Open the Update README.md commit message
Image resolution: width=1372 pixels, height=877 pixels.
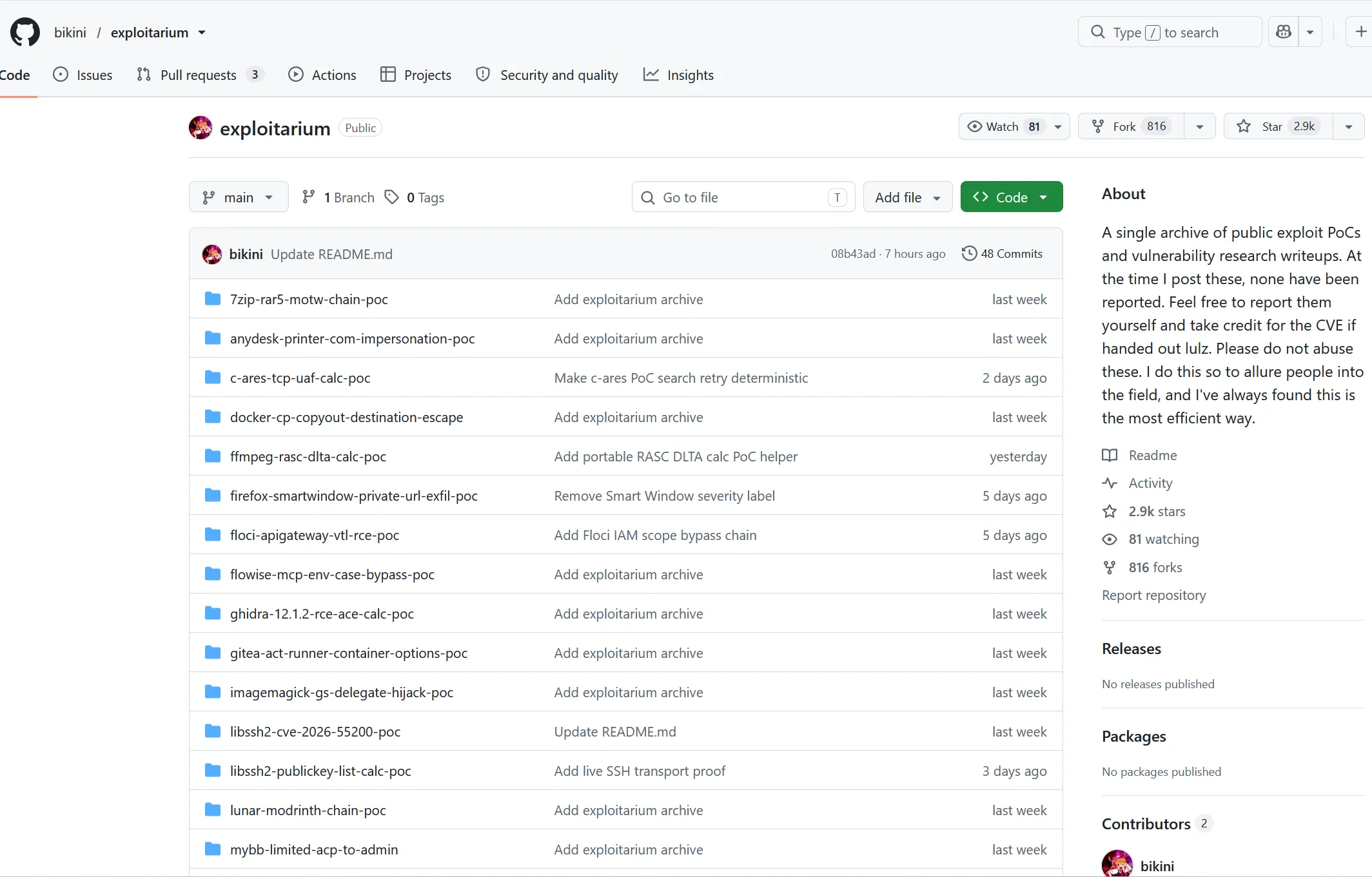331,254
